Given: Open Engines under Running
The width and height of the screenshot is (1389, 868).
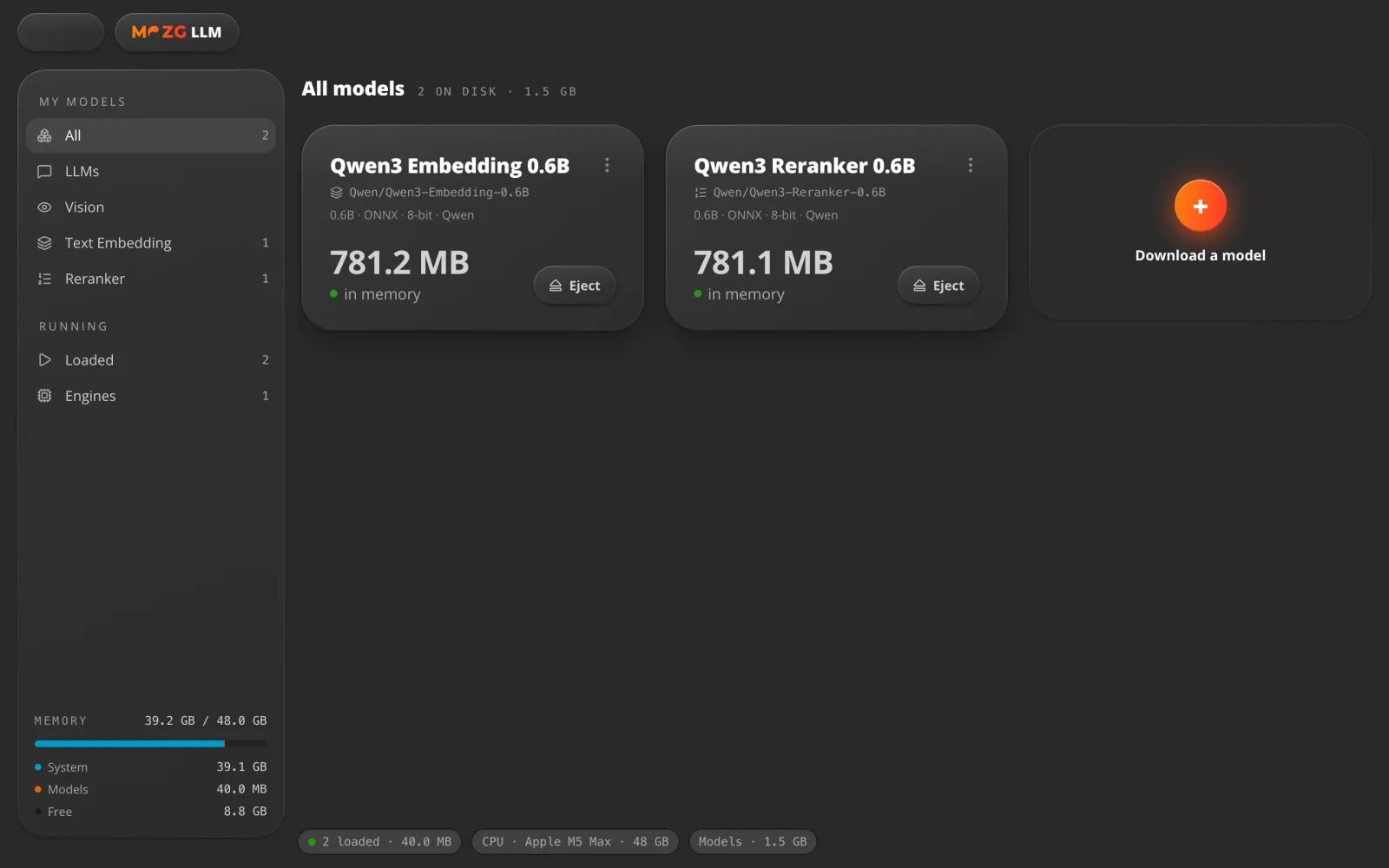Looking at the screenshot, I should pyautogui.click(x=151, y=396).
